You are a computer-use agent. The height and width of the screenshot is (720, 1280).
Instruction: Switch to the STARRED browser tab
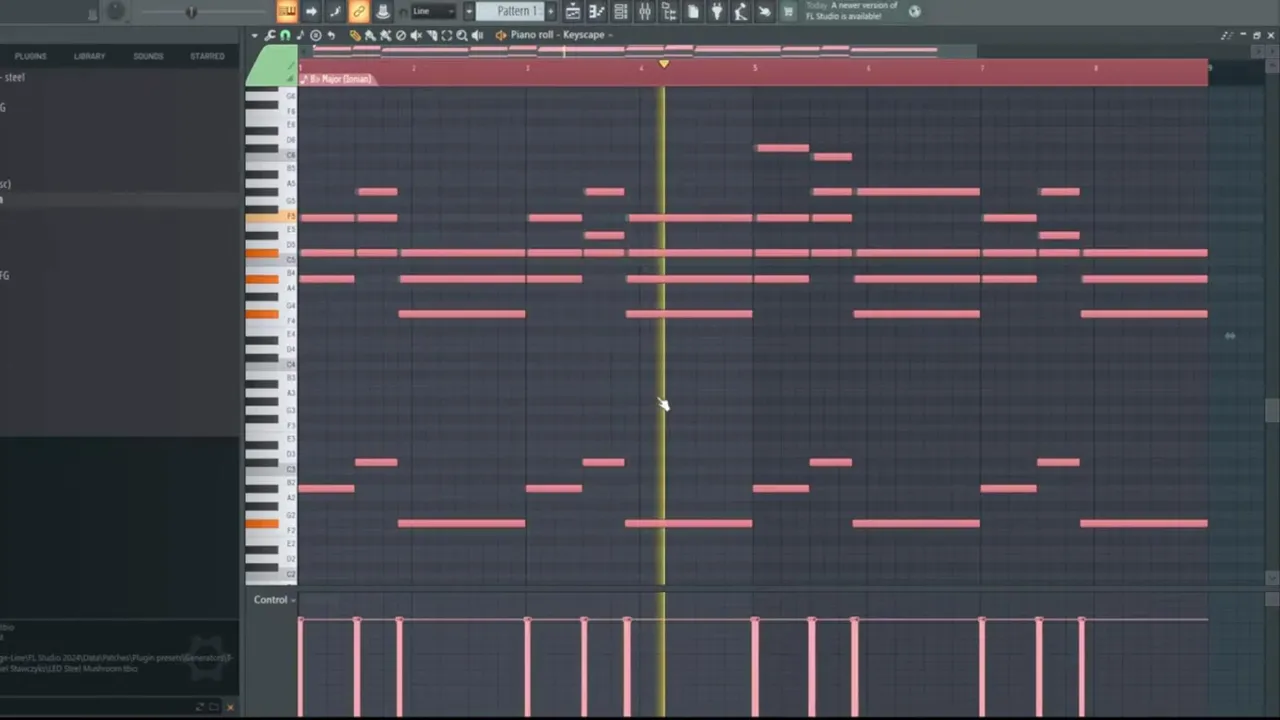point(207,56)
